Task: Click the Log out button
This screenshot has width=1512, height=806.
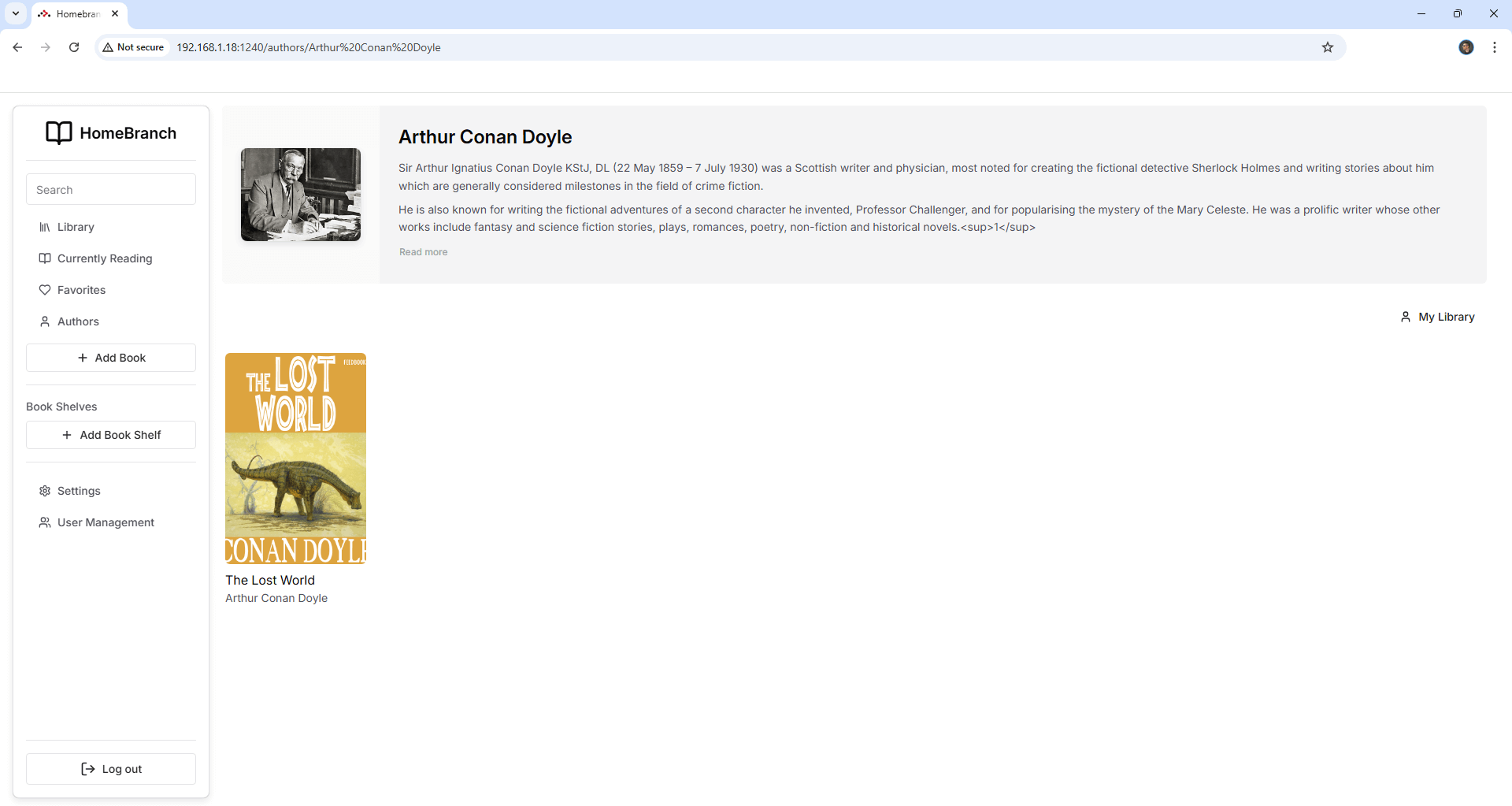Action: tap(111, 769)
